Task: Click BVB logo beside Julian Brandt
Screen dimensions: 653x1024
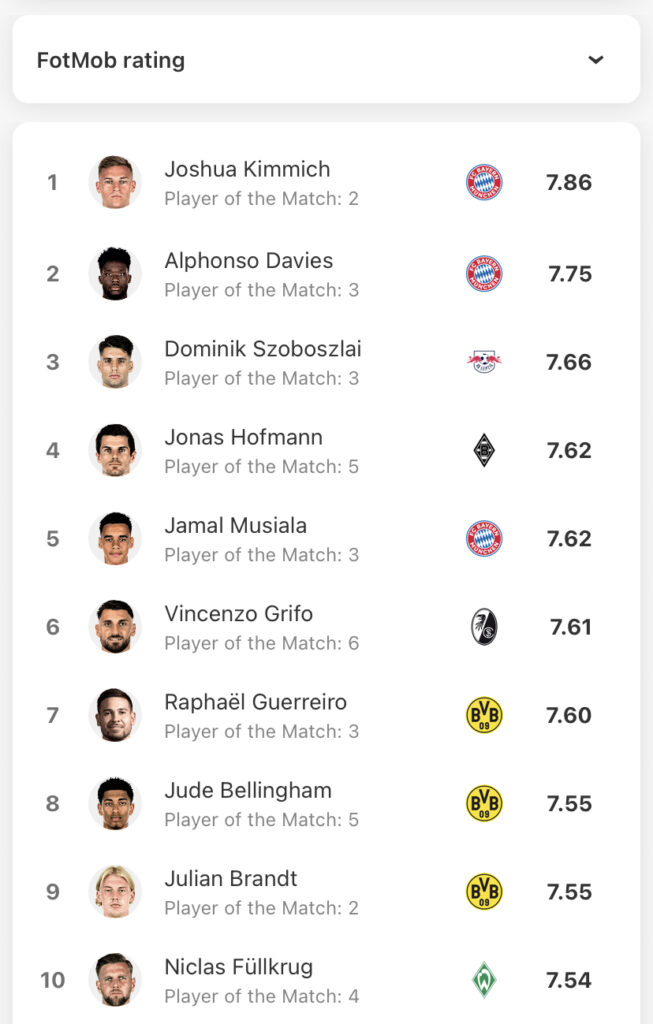Action: coord(484,891)
